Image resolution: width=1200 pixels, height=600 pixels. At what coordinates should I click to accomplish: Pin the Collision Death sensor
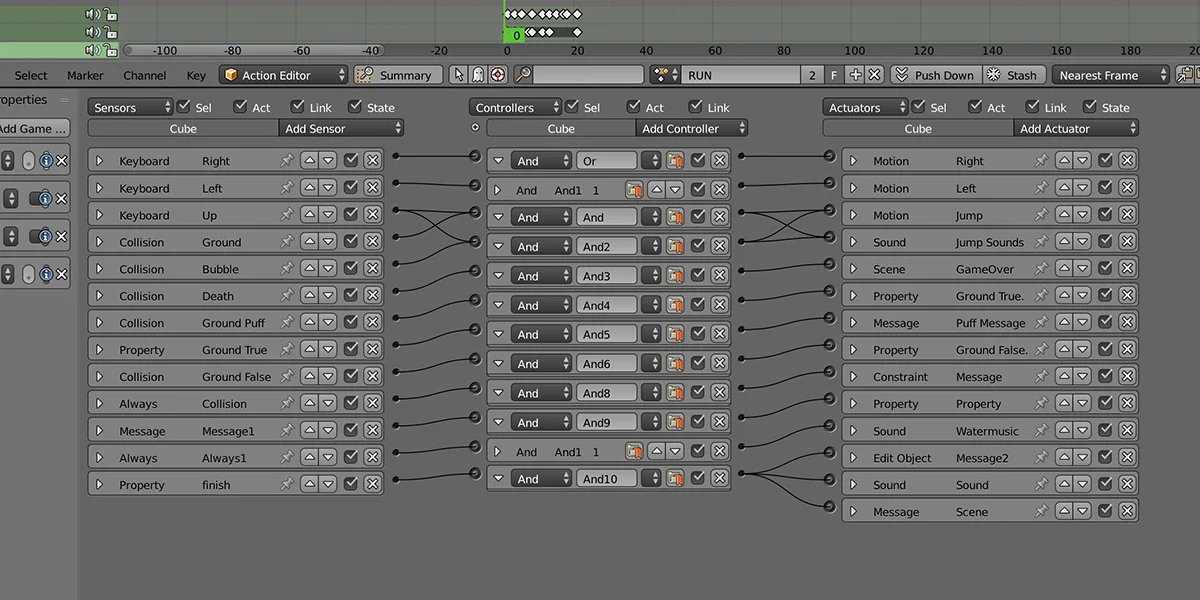pyautogui.click(x=287, y=295)
